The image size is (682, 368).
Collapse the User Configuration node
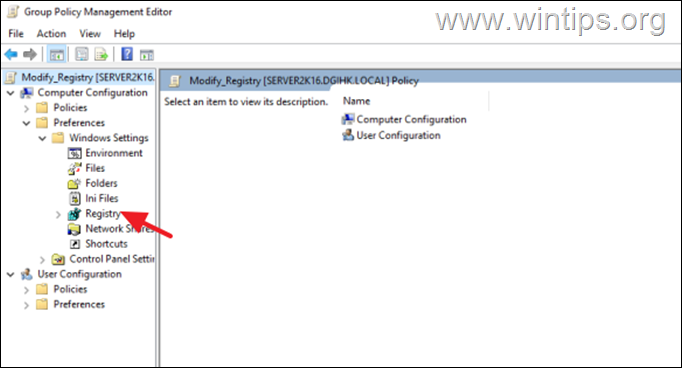coord(11,274)
